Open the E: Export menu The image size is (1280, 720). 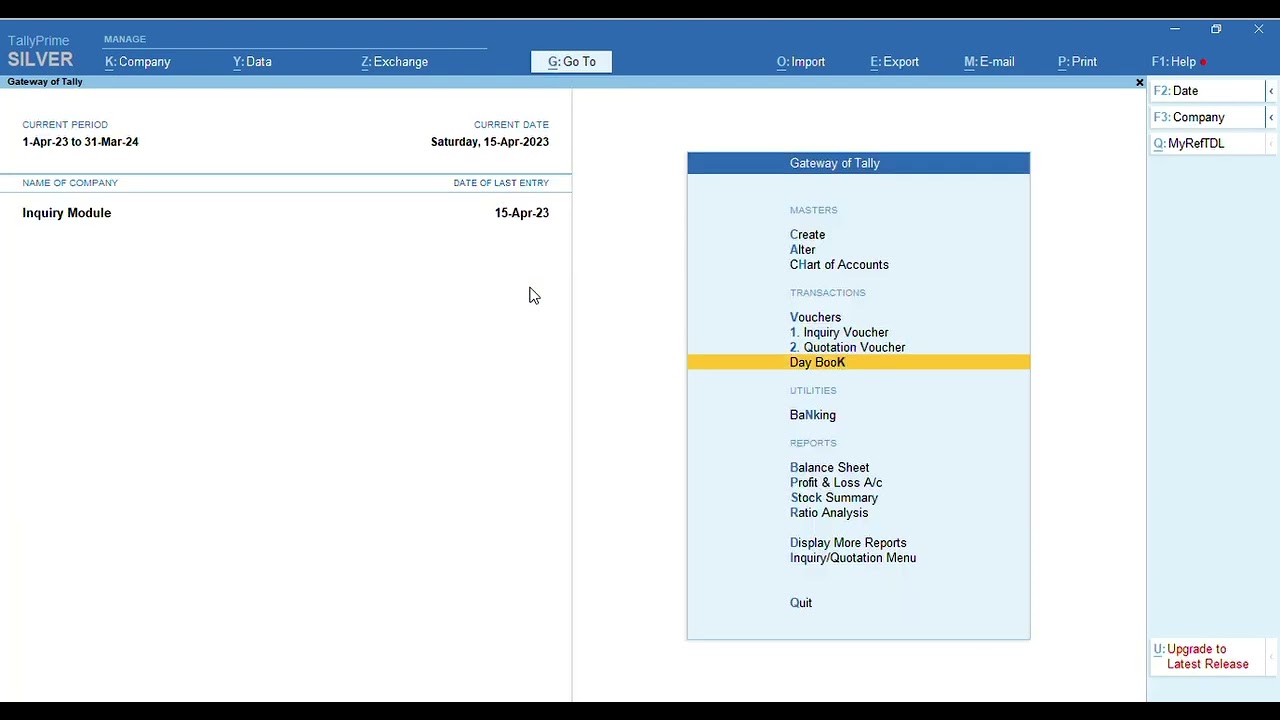click(894, 62)
